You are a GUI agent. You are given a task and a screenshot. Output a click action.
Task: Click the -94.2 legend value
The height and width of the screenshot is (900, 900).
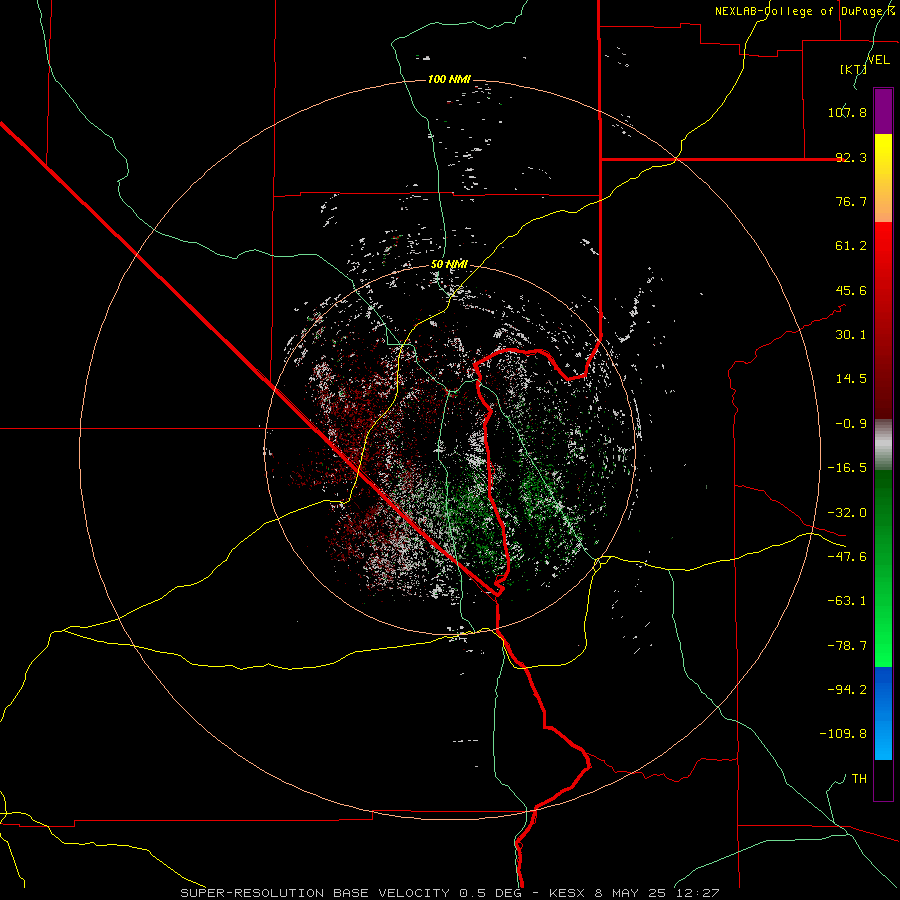point(847,690)
